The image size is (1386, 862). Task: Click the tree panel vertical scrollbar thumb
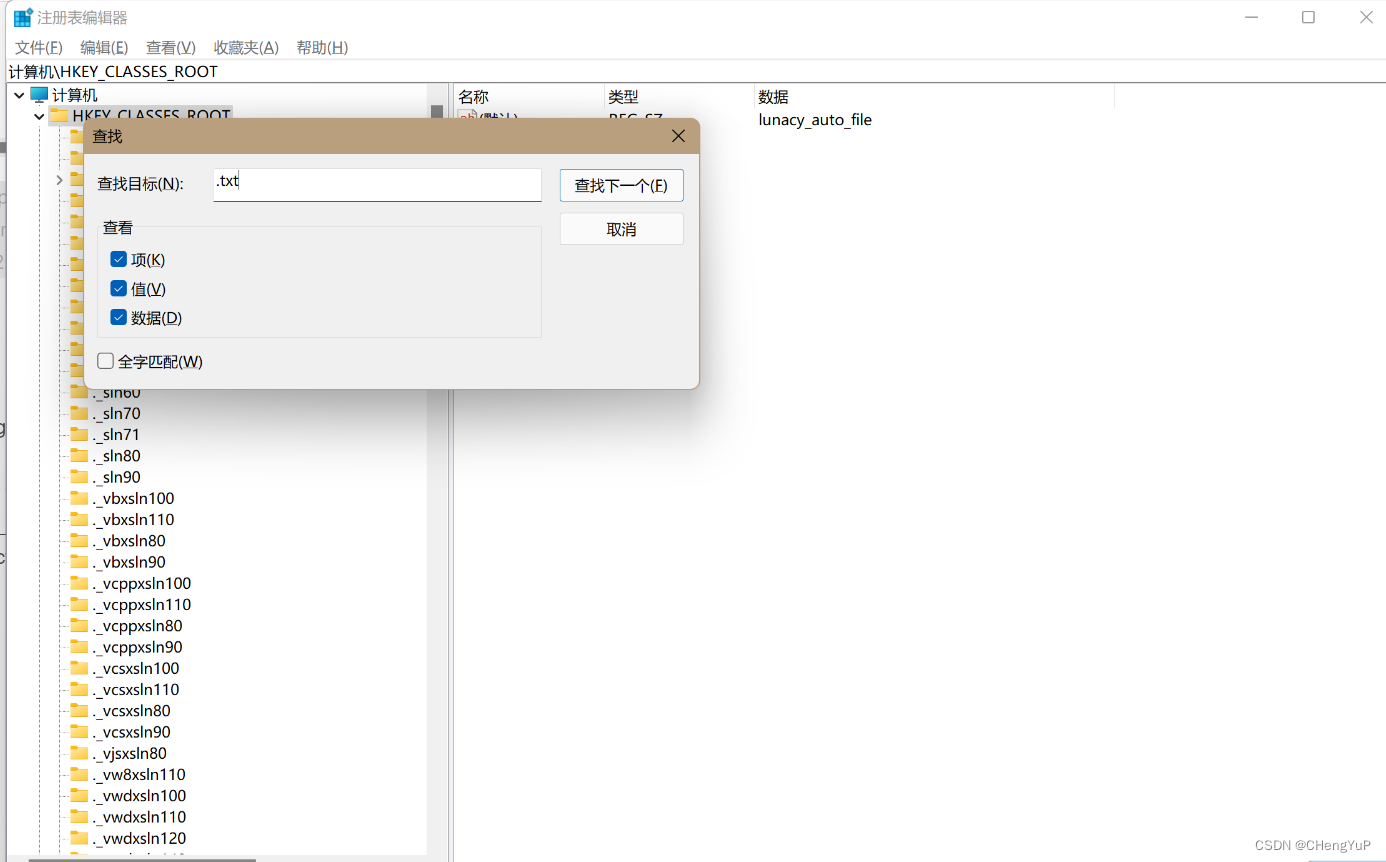[436, 112]
